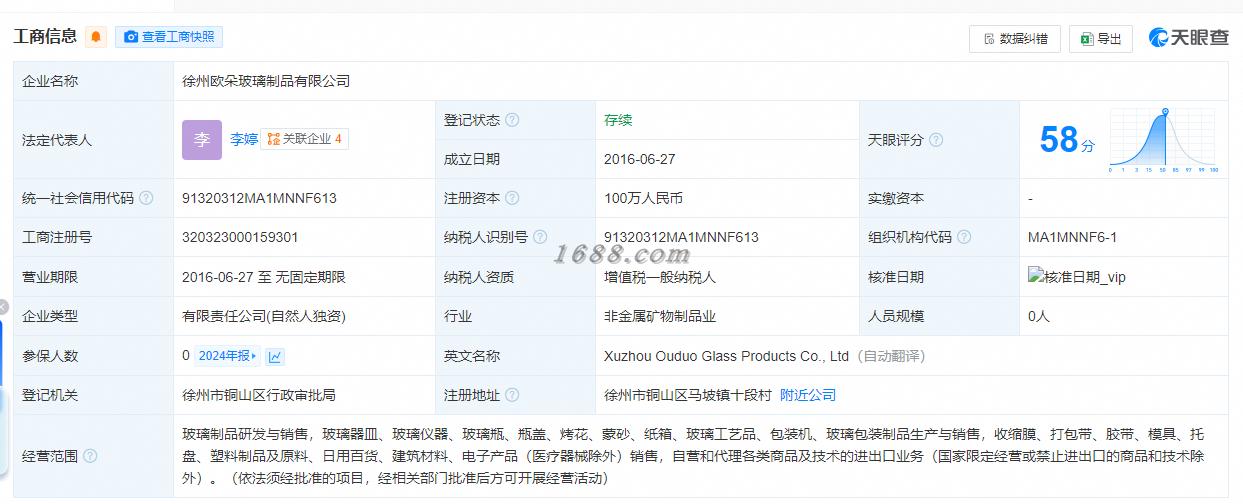Click the 天眼查 logo
The width and height of the screenshot is (1243, 504).
click(x=1188, y=38)
